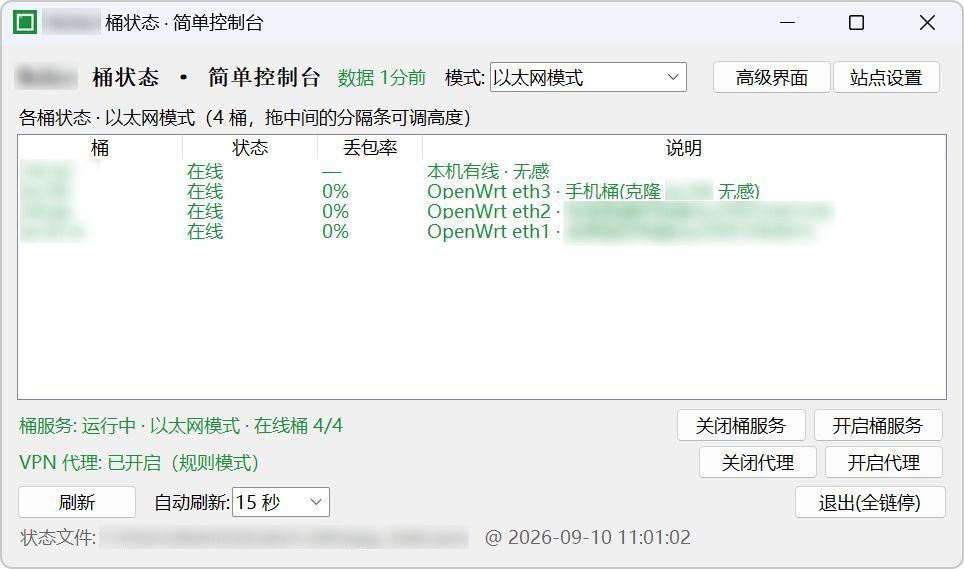Click the 数据 1分前 label
The width and height of the screenshot is (964, 569).
[x=382, y=77]
